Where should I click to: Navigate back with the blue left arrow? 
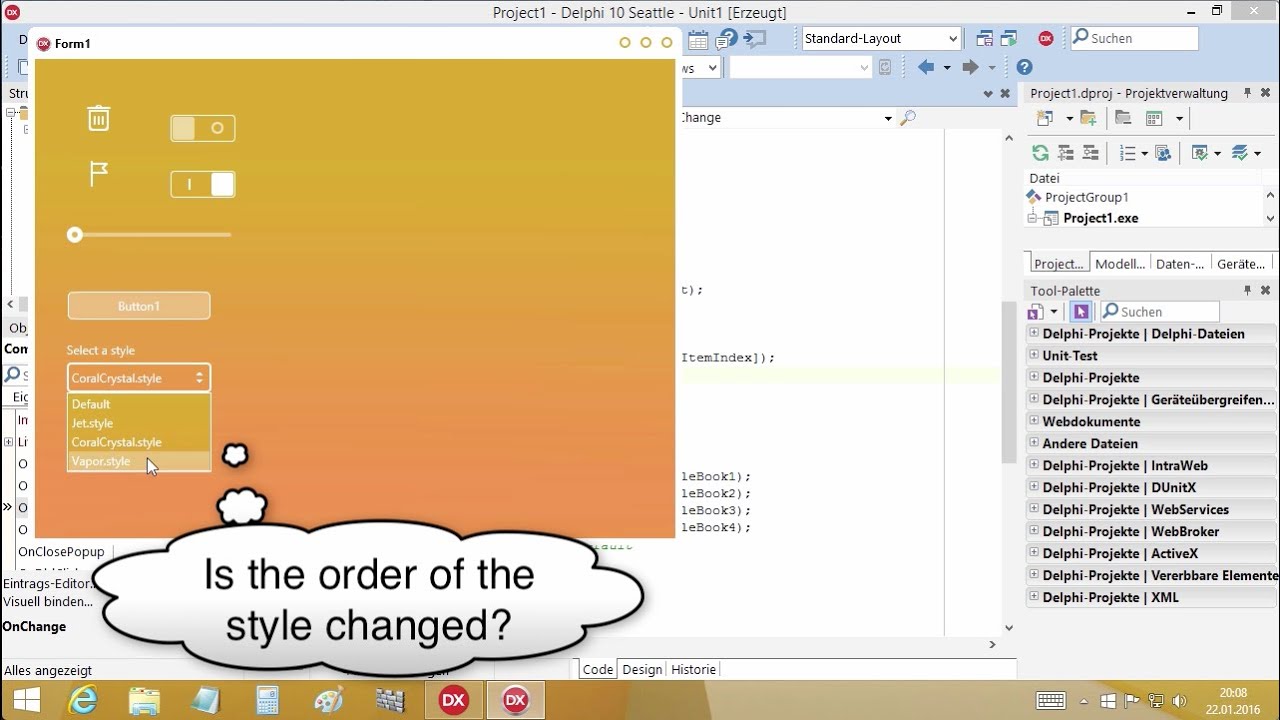click(926, 67)
